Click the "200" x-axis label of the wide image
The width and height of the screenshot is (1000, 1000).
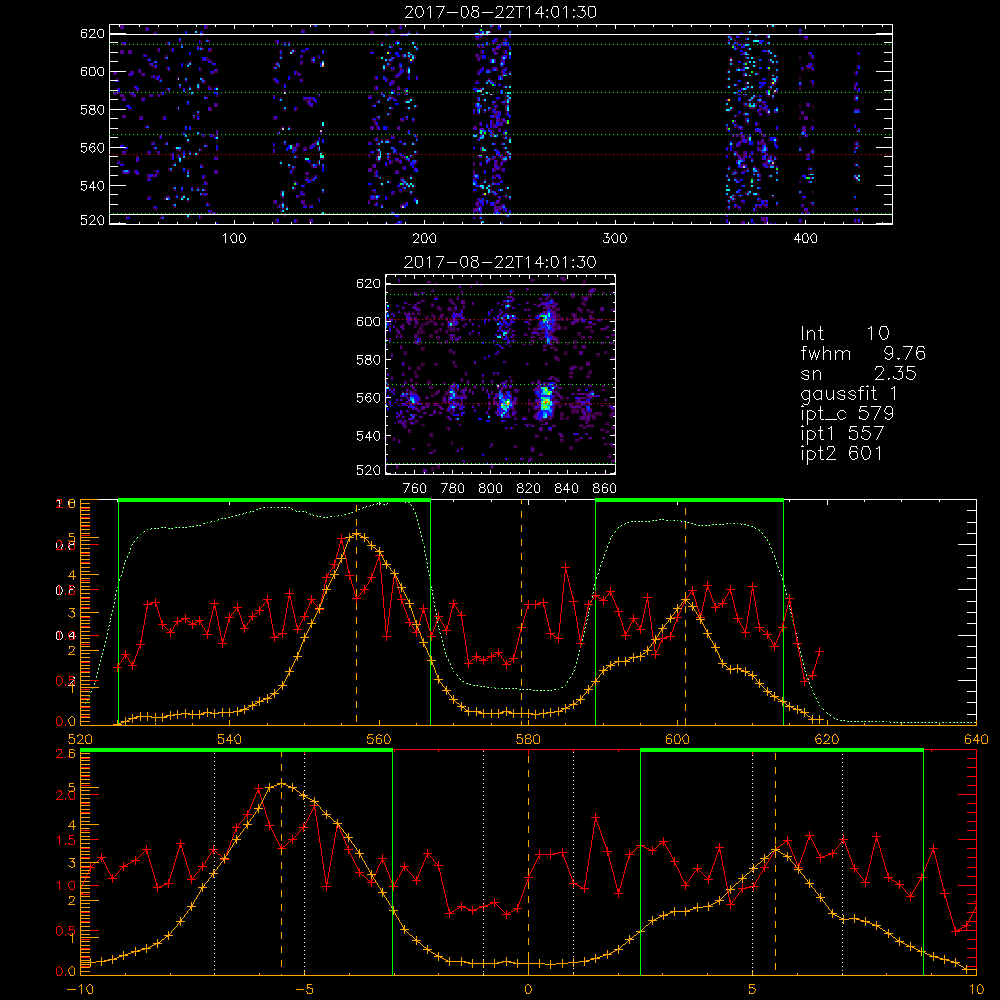(x=424, y=239)
